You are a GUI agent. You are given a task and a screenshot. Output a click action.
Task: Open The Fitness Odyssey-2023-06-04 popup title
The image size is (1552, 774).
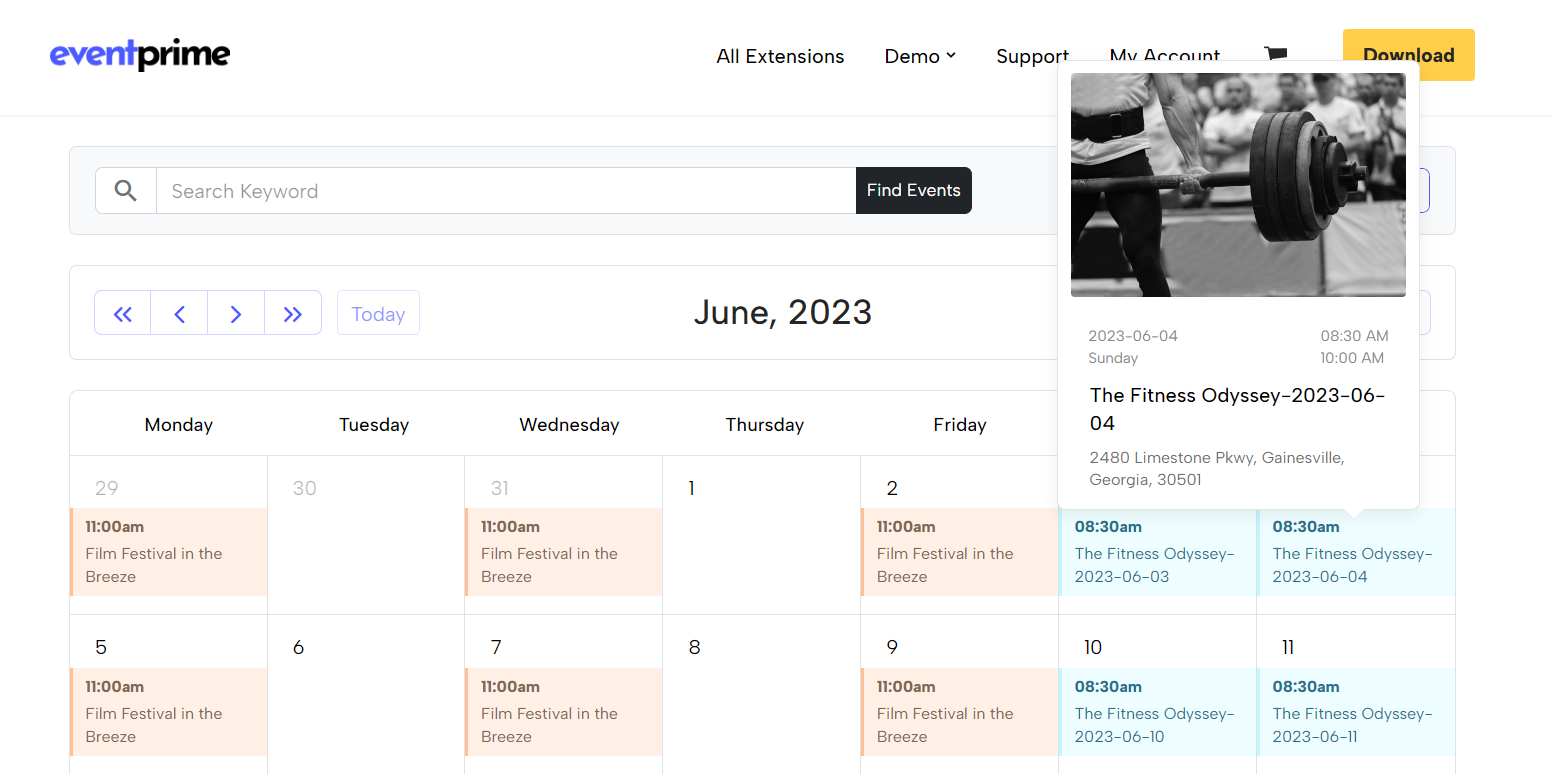[x=1236, y=408]
